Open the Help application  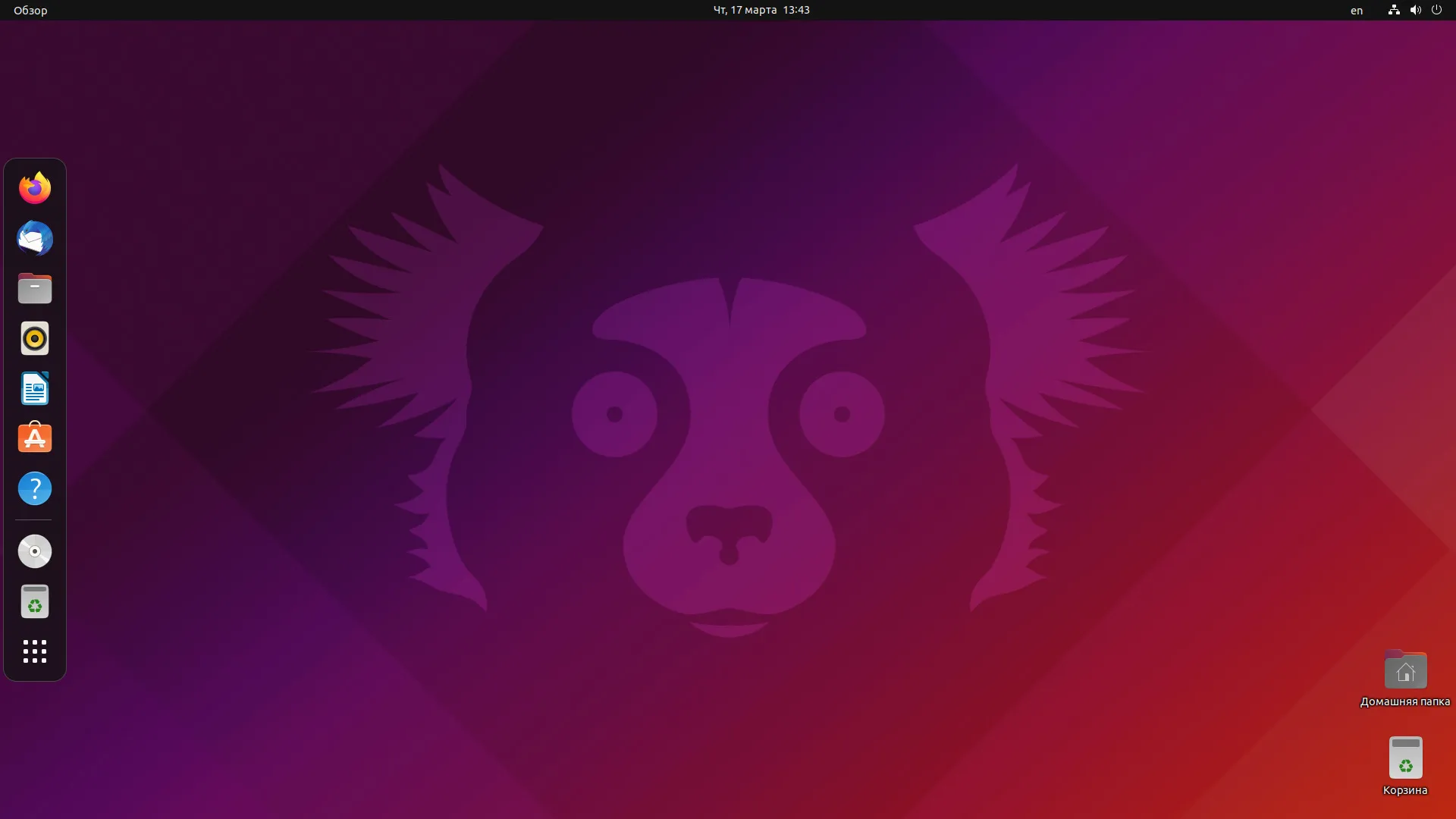tap(35, 488)
